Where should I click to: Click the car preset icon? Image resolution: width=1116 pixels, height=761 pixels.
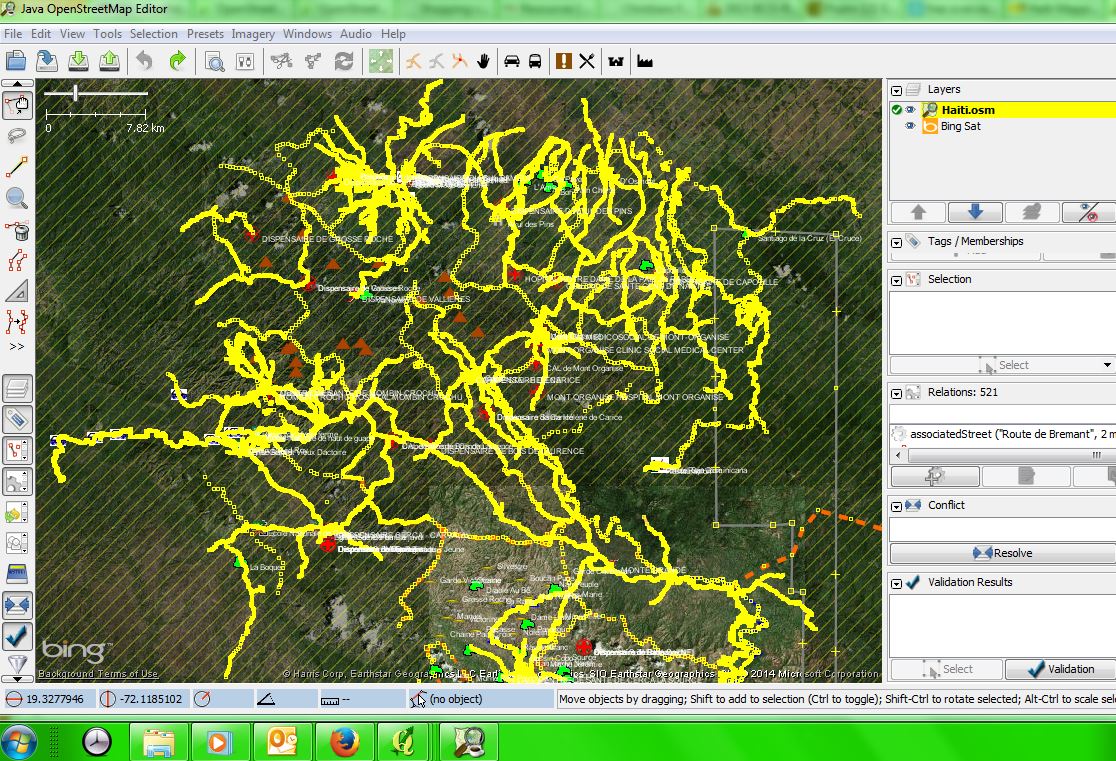point(512,61)
